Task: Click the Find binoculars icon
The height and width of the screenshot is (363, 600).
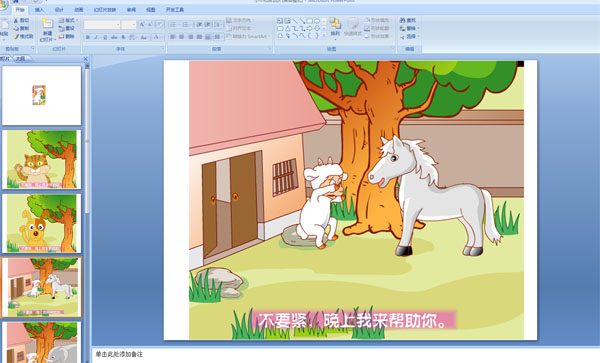Action: 403,20
